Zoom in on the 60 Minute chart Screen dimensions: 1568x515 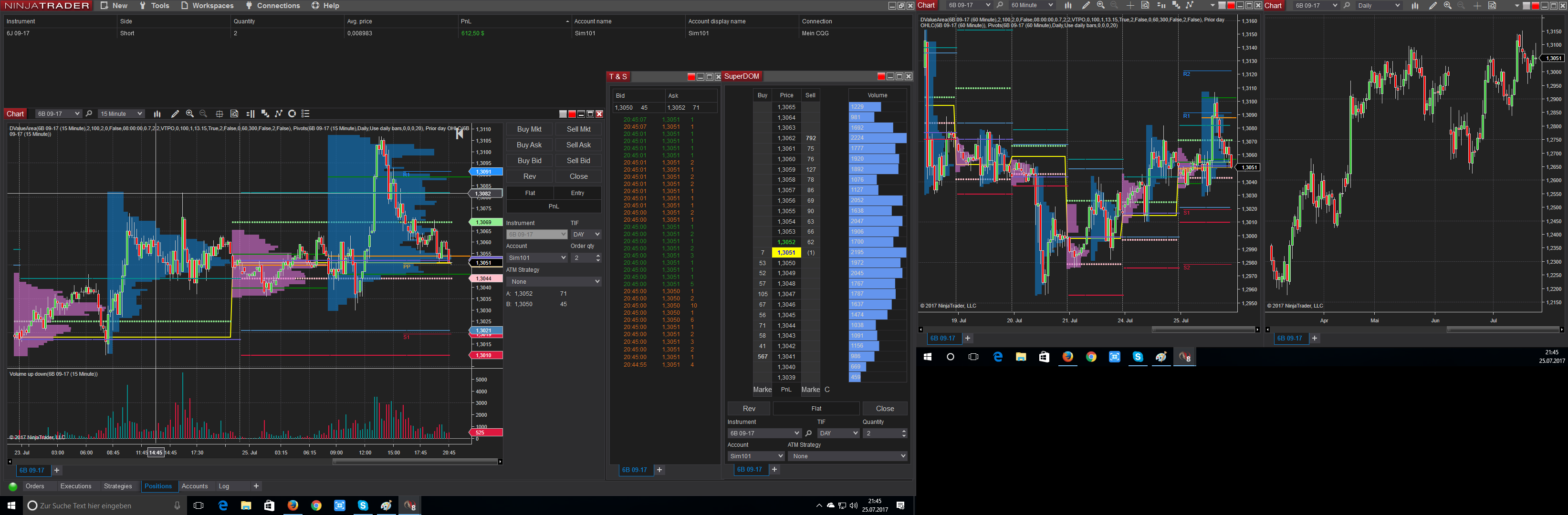click(x=1100, y=5)
